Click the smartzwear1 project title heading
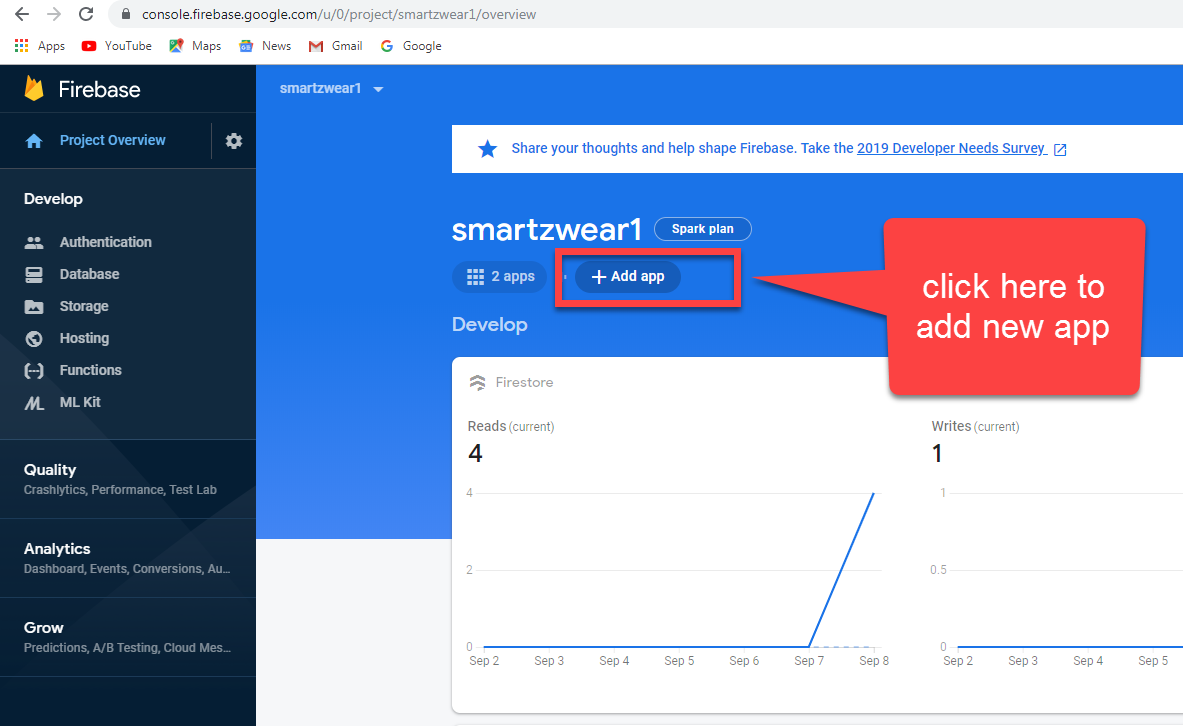1183x726 pixels. 546,229
